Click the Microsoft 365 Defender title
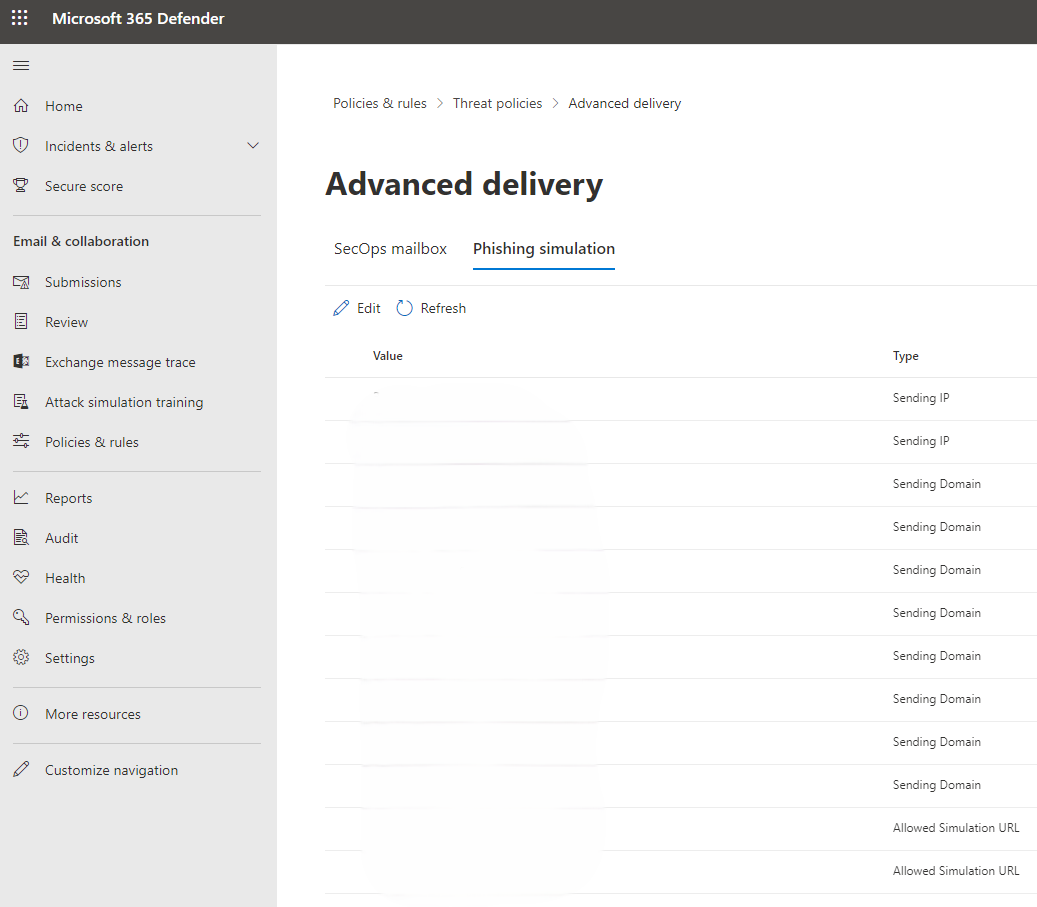The image size is (1037, 907). pyautogui.click(x=138, y=19)
